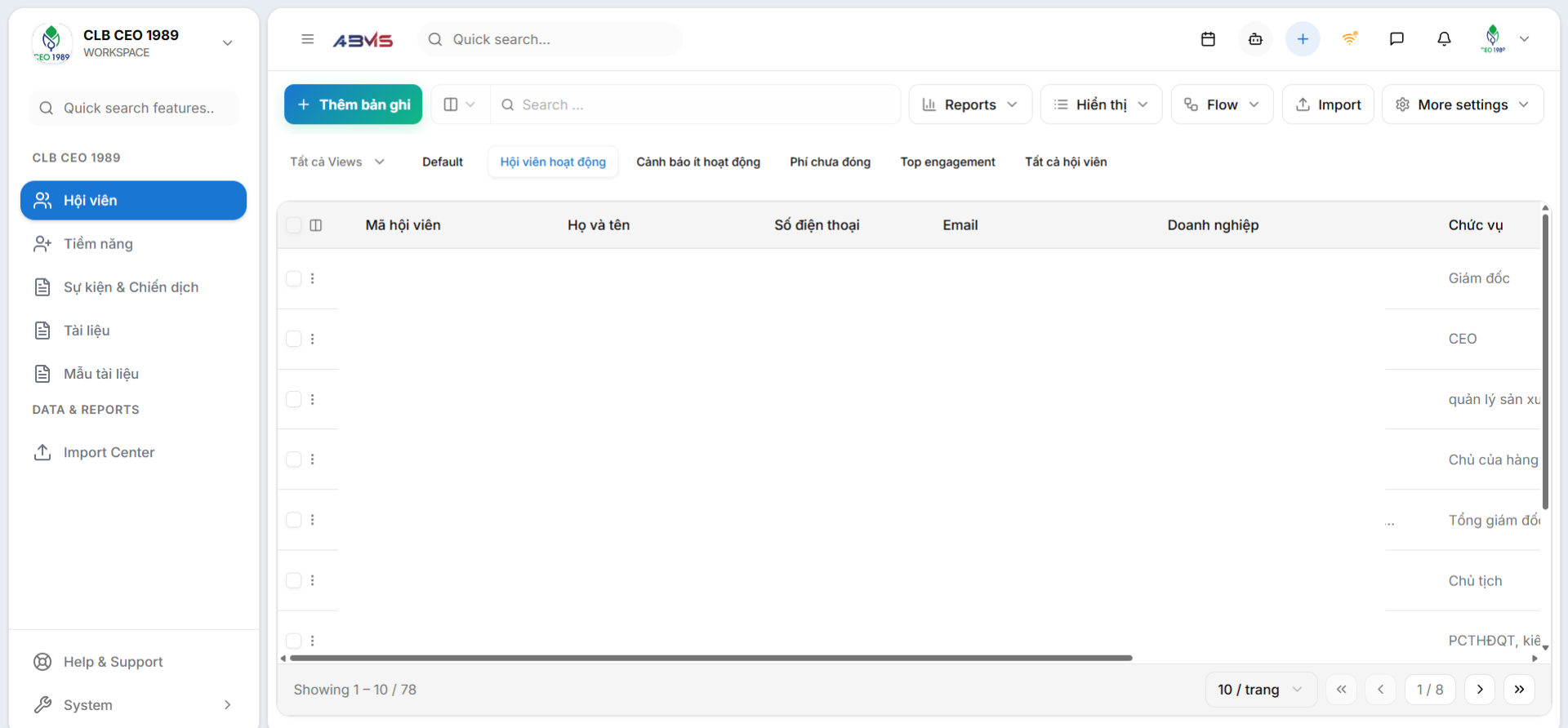The image size is (1568, 728).
Task: Open row actions menu for Chủ tịch row
Action: (313, 580)
